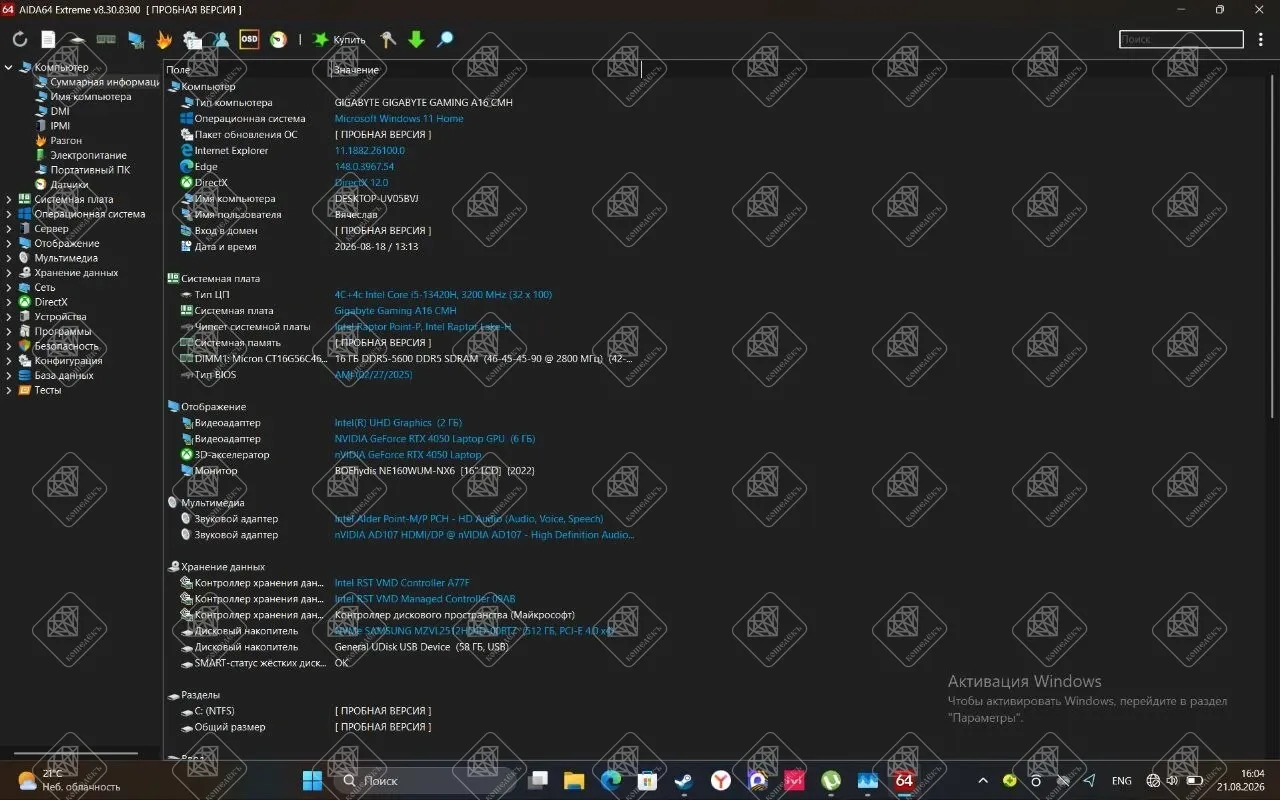Screen dimensions: 1280x800
Task: Open Intel RST VMD Controller A77F link
Action: click(402, 583)
